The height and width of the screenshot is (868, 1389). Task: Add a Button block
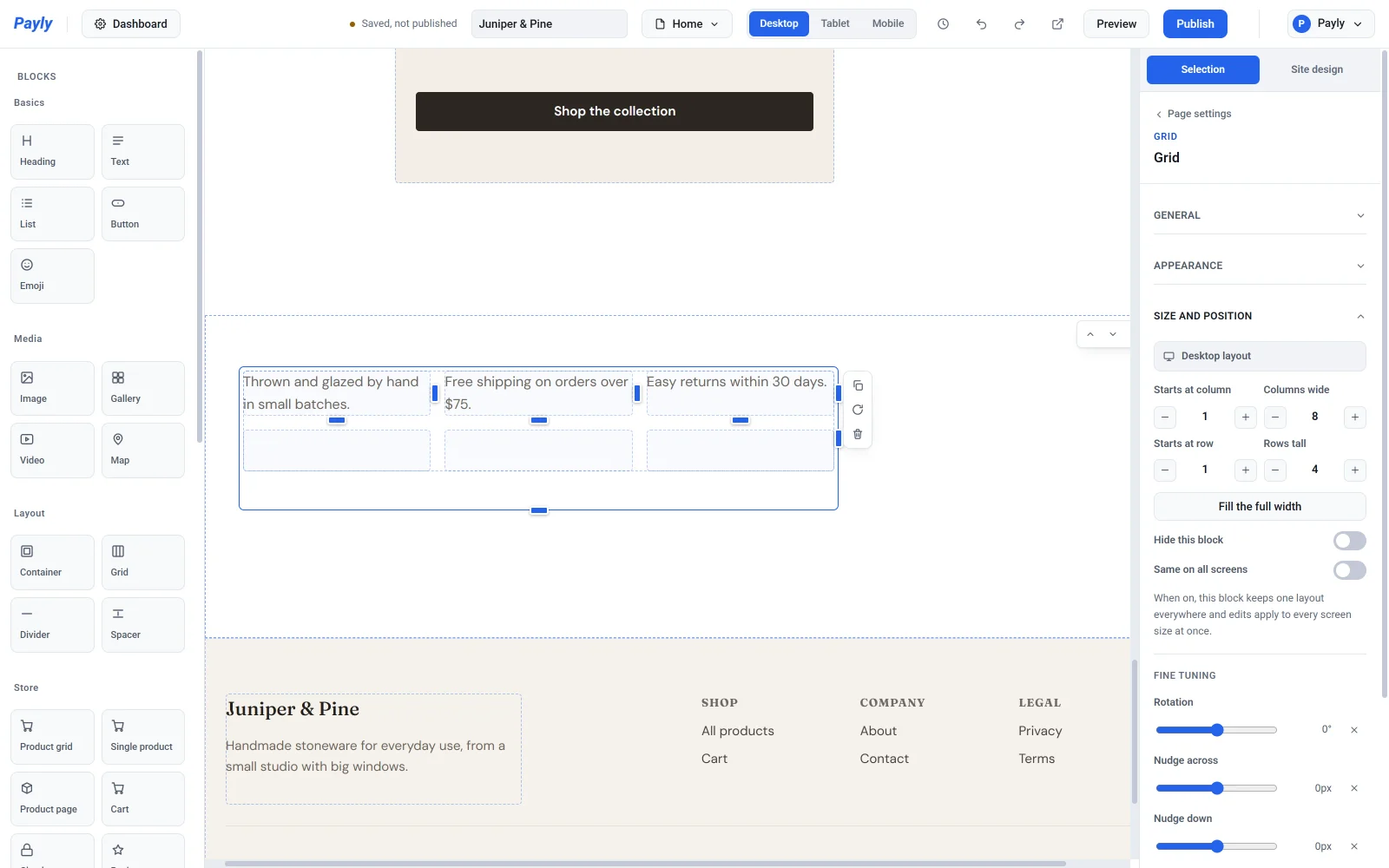(x=143, y=214)
